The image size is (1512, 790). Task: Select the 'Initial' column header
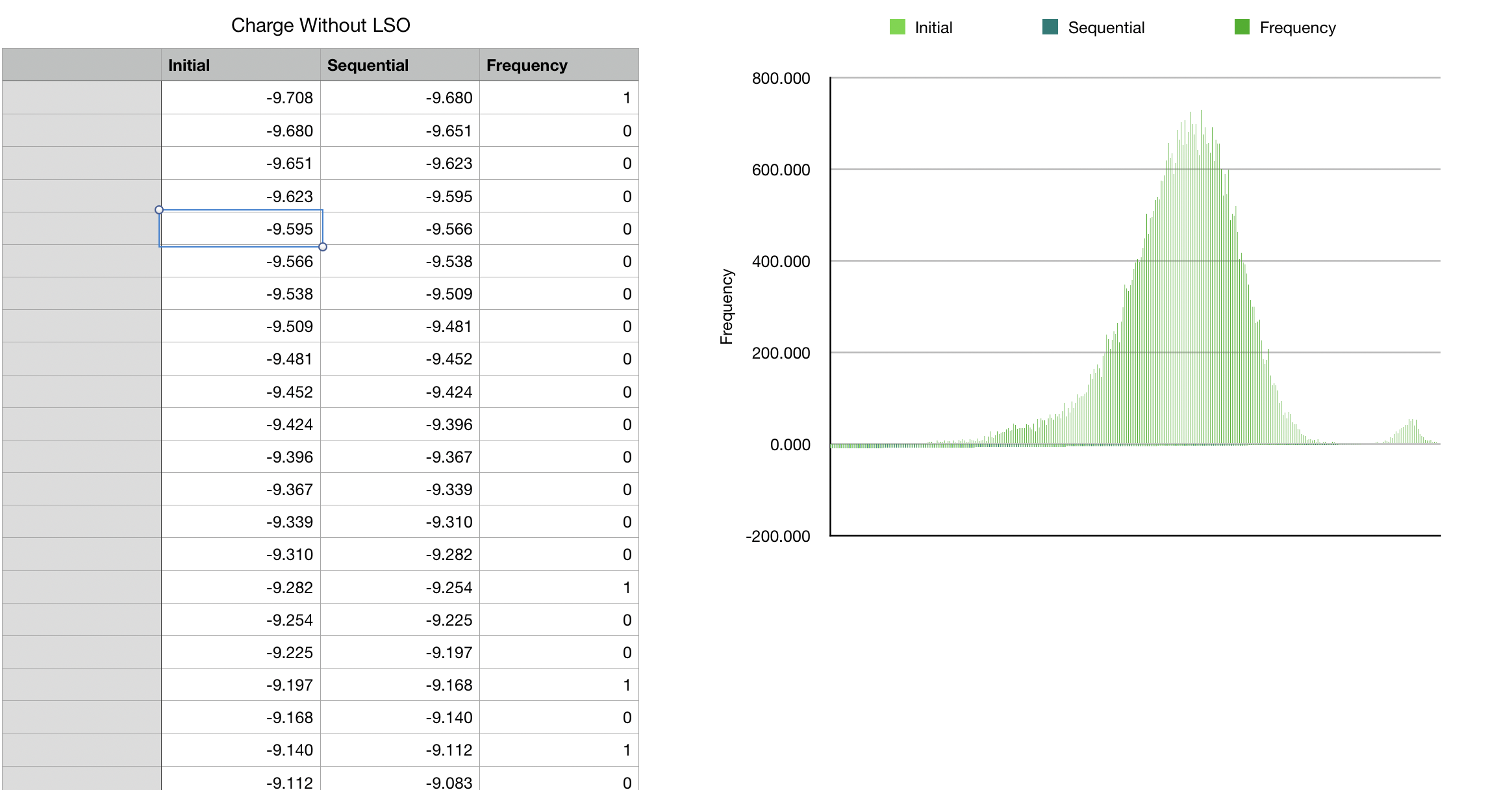pyautogui.click(x=188, y=64)
